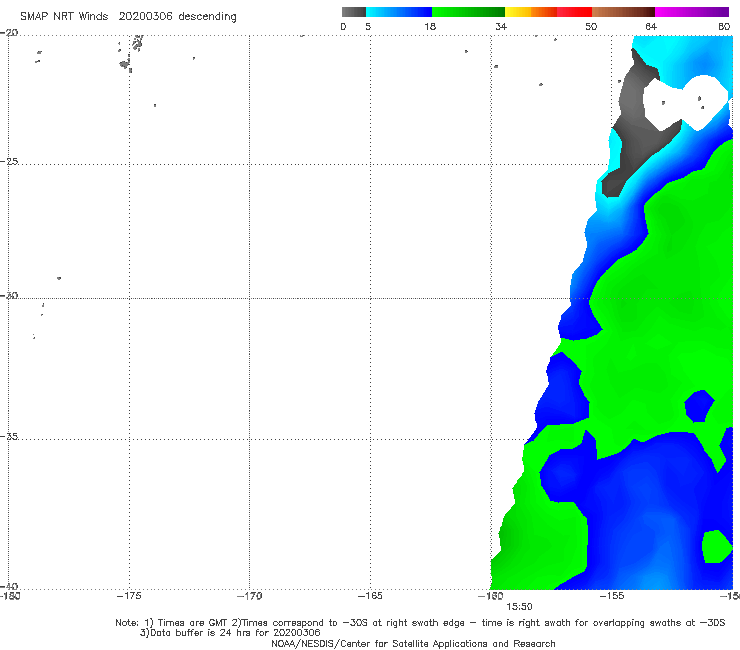Click the '5' color scale label
The width and height of the screenshot is (740, 650).
368,26
